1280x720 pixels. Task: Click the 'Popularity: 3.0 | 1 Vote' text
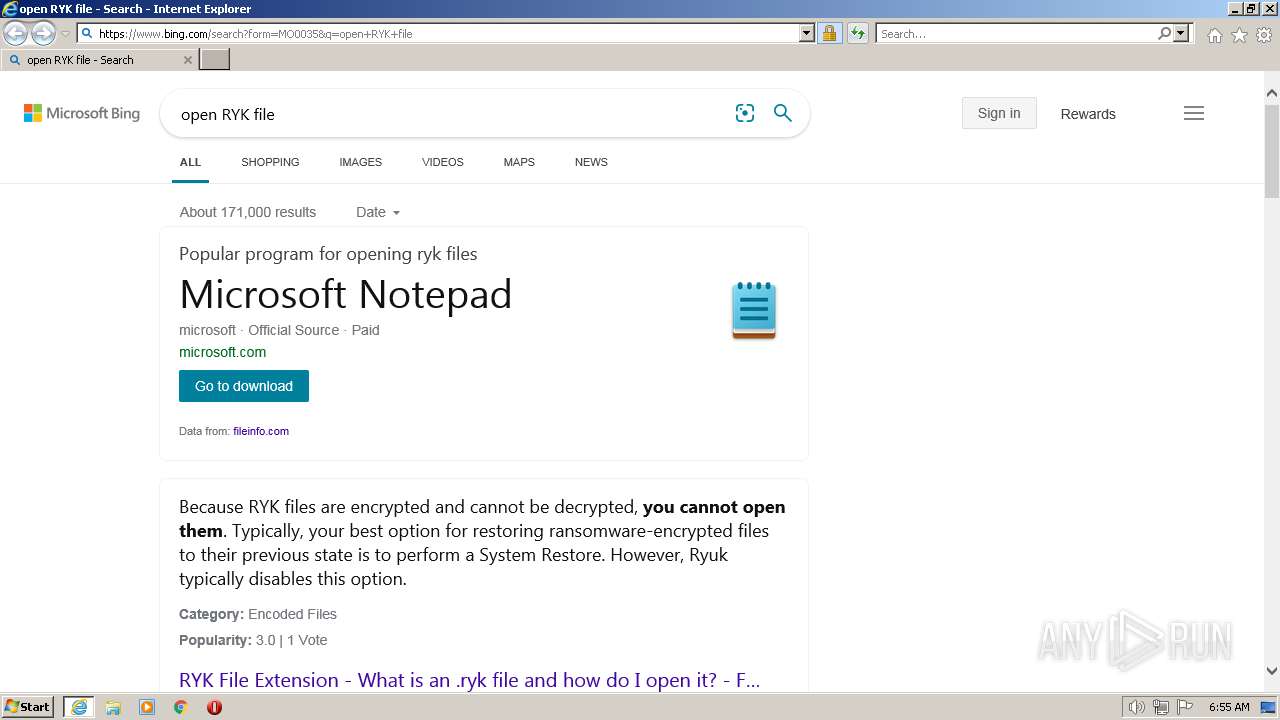point(253,640)
